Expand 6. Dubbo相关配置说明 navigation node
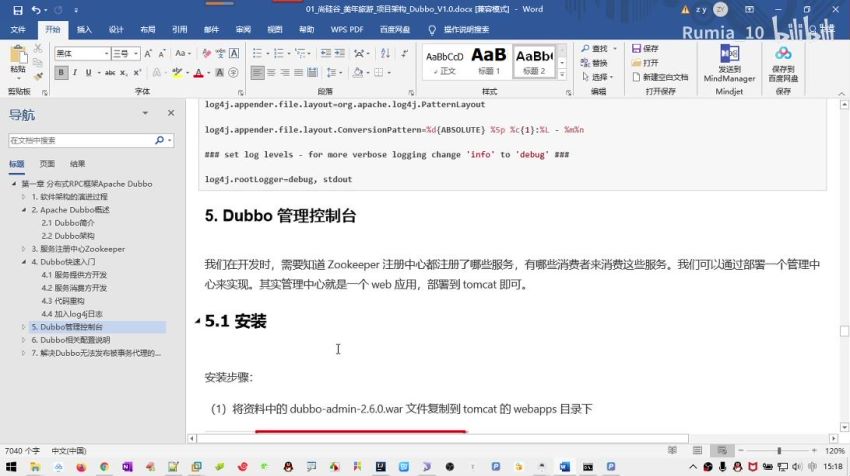This screenshot has height=476, width=850. [24, 340]
